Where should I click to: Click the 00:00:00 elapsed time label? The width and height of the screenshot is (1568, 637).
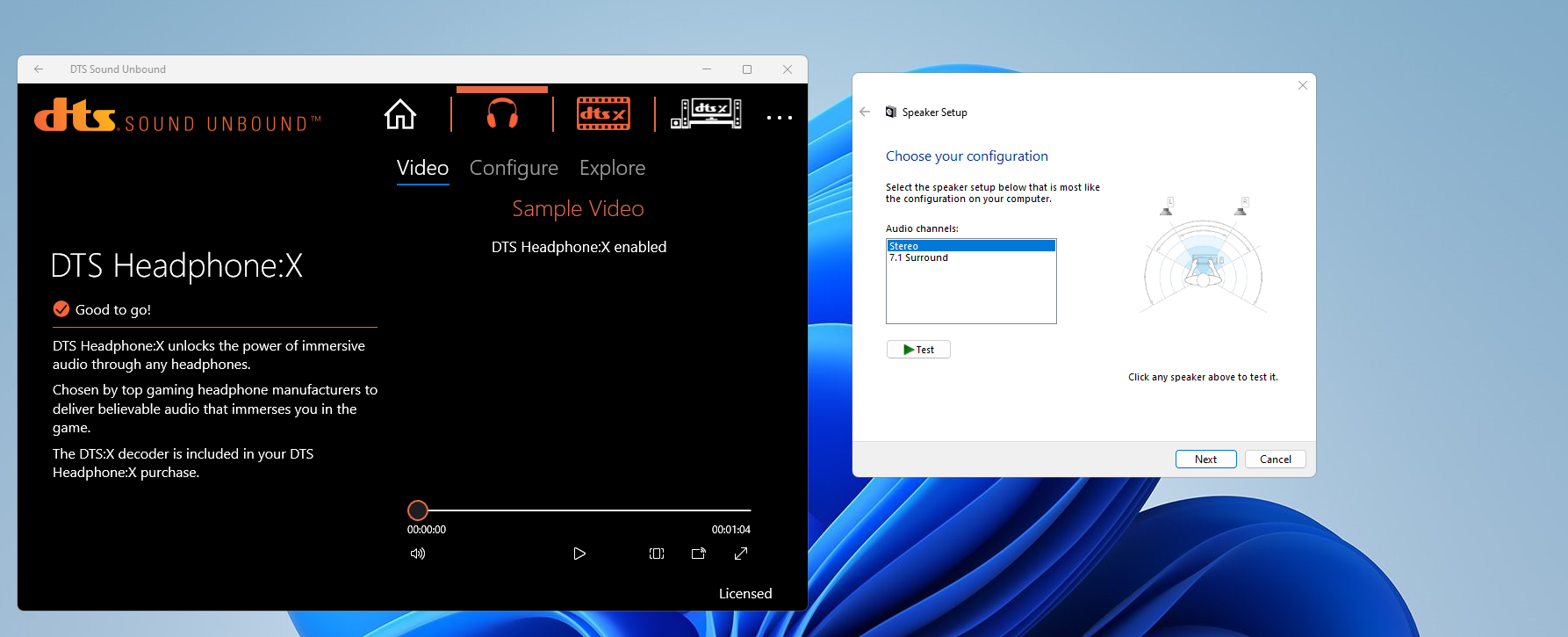coord(427,530)
